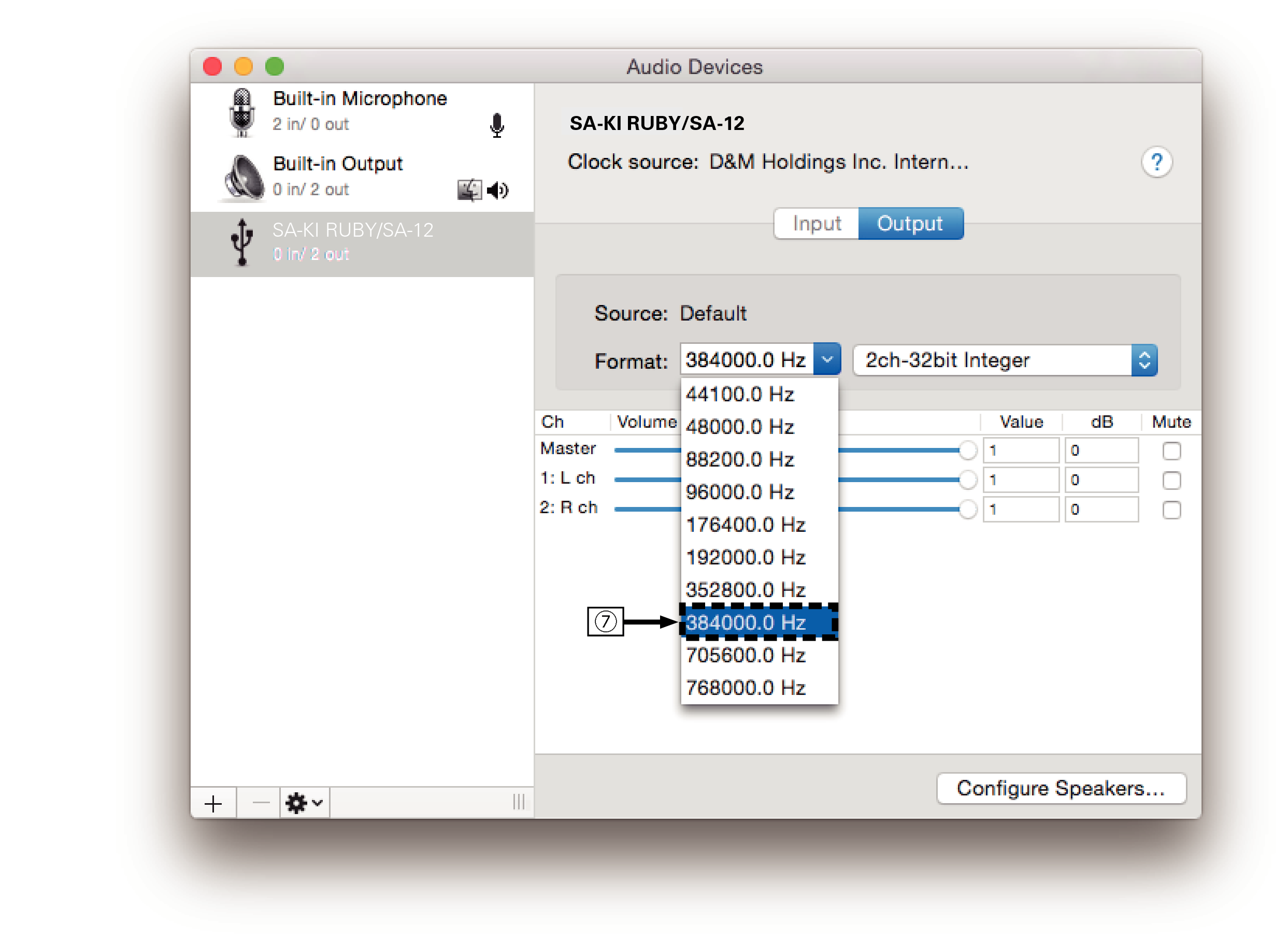Click the "Source: Default" text
This screenshot has height=943, width=1288.
pyautogui.click(x=670, y=313)
